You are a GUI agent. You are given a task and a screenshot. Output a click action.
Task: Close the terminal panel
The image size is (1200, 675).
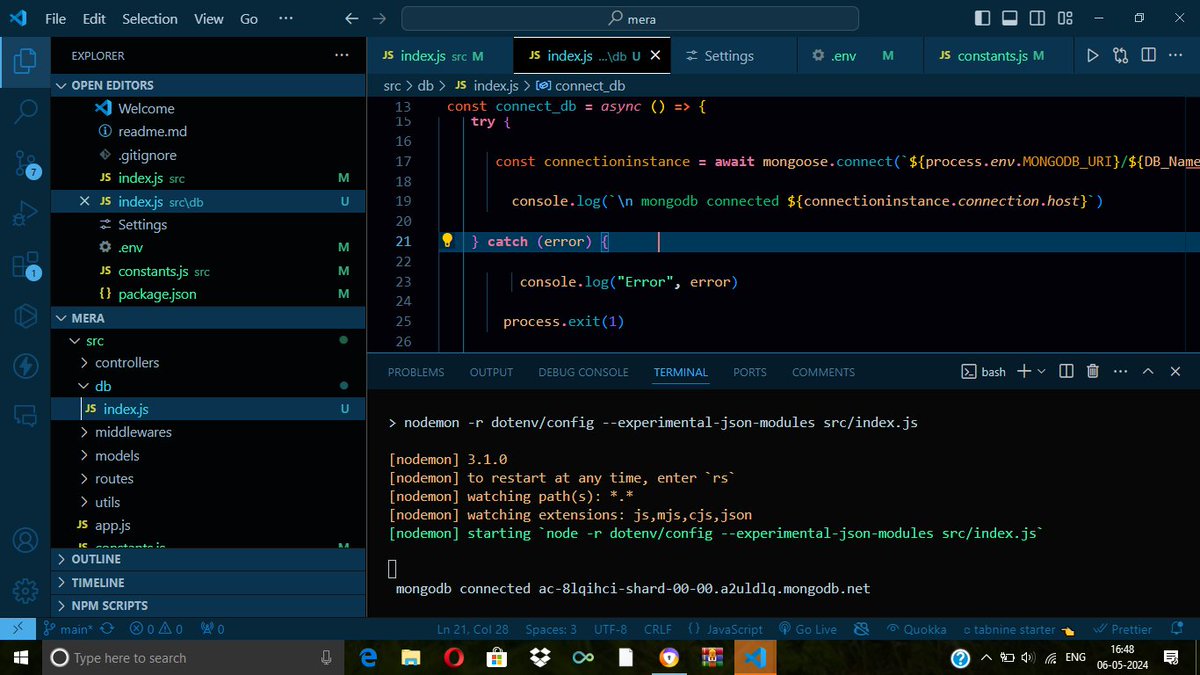(1176, 371)
